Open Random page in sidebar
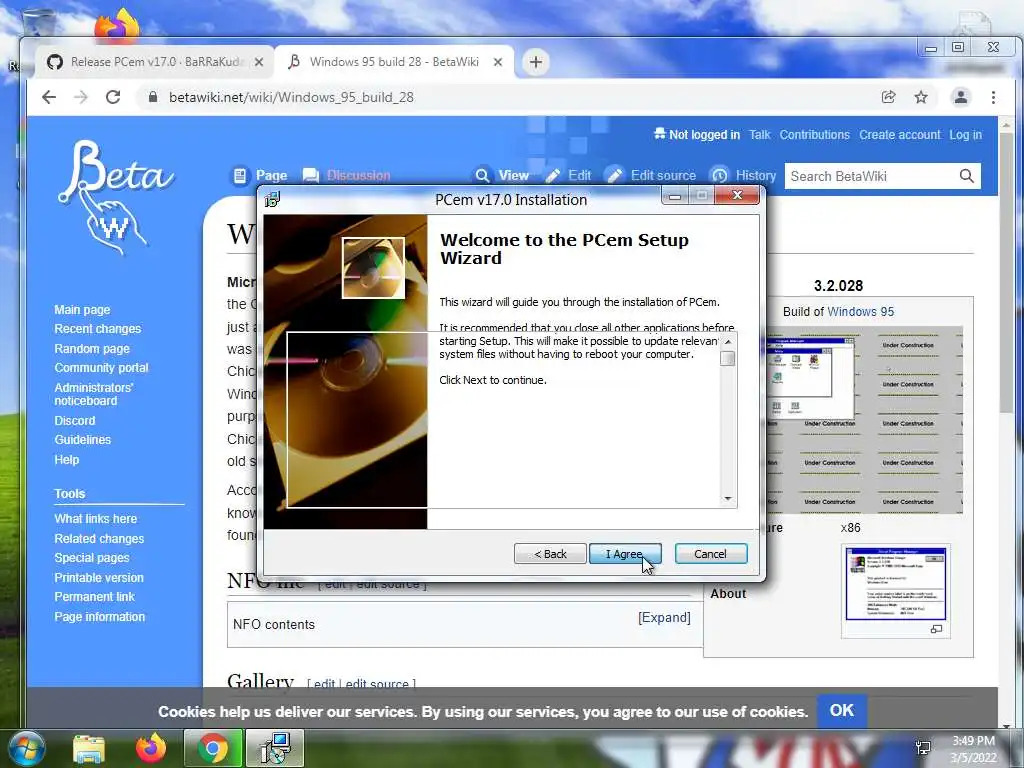The image size is (1024, 768). click(x=92, y=348)
